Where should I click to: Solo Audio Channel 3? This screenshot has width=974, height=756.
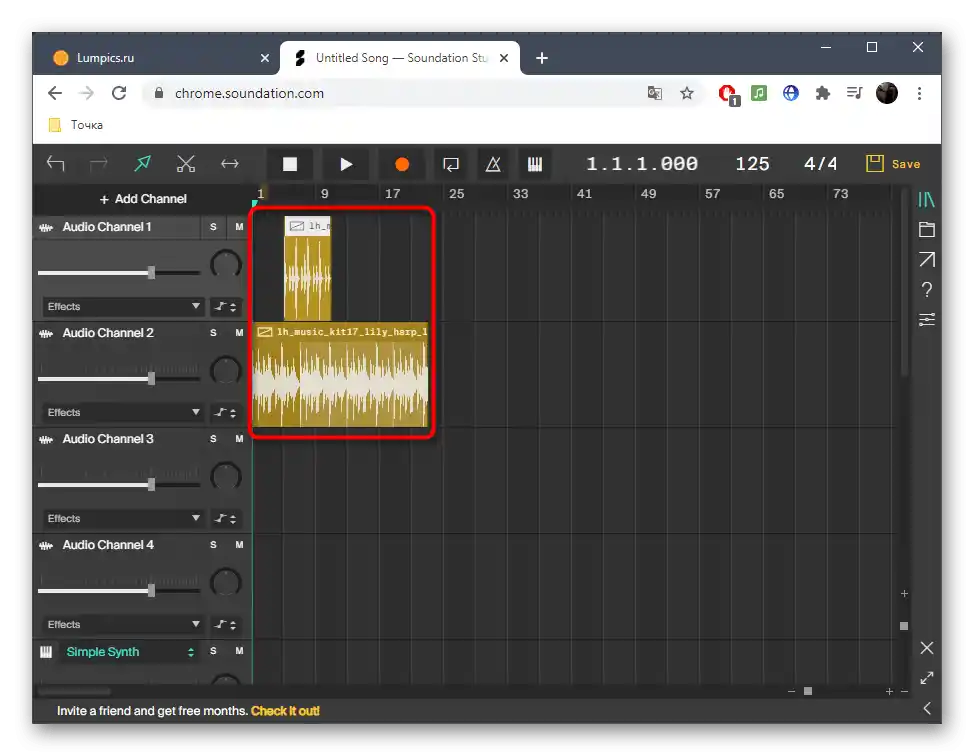213,439
